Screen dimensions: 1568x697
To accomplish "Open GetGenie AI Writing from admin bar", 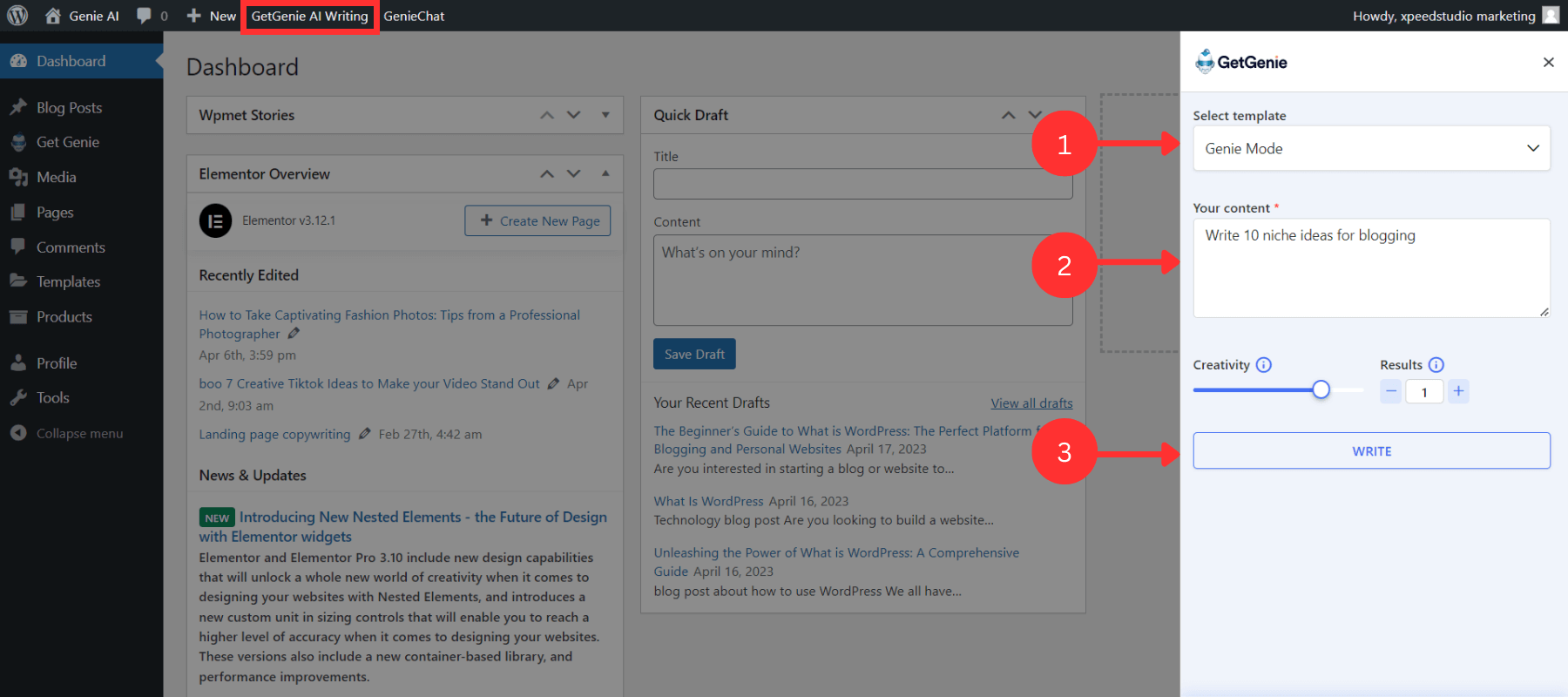I will (x=309, y=16).
